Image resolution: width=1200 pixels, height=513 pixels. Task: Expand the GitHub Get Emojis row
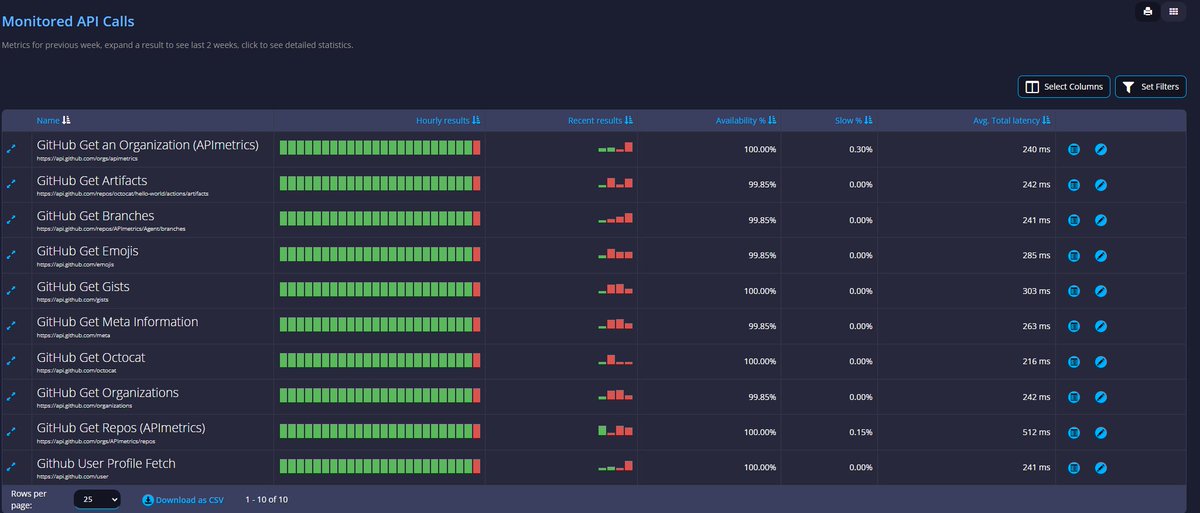pyautogui.click(x=12, y=256)
